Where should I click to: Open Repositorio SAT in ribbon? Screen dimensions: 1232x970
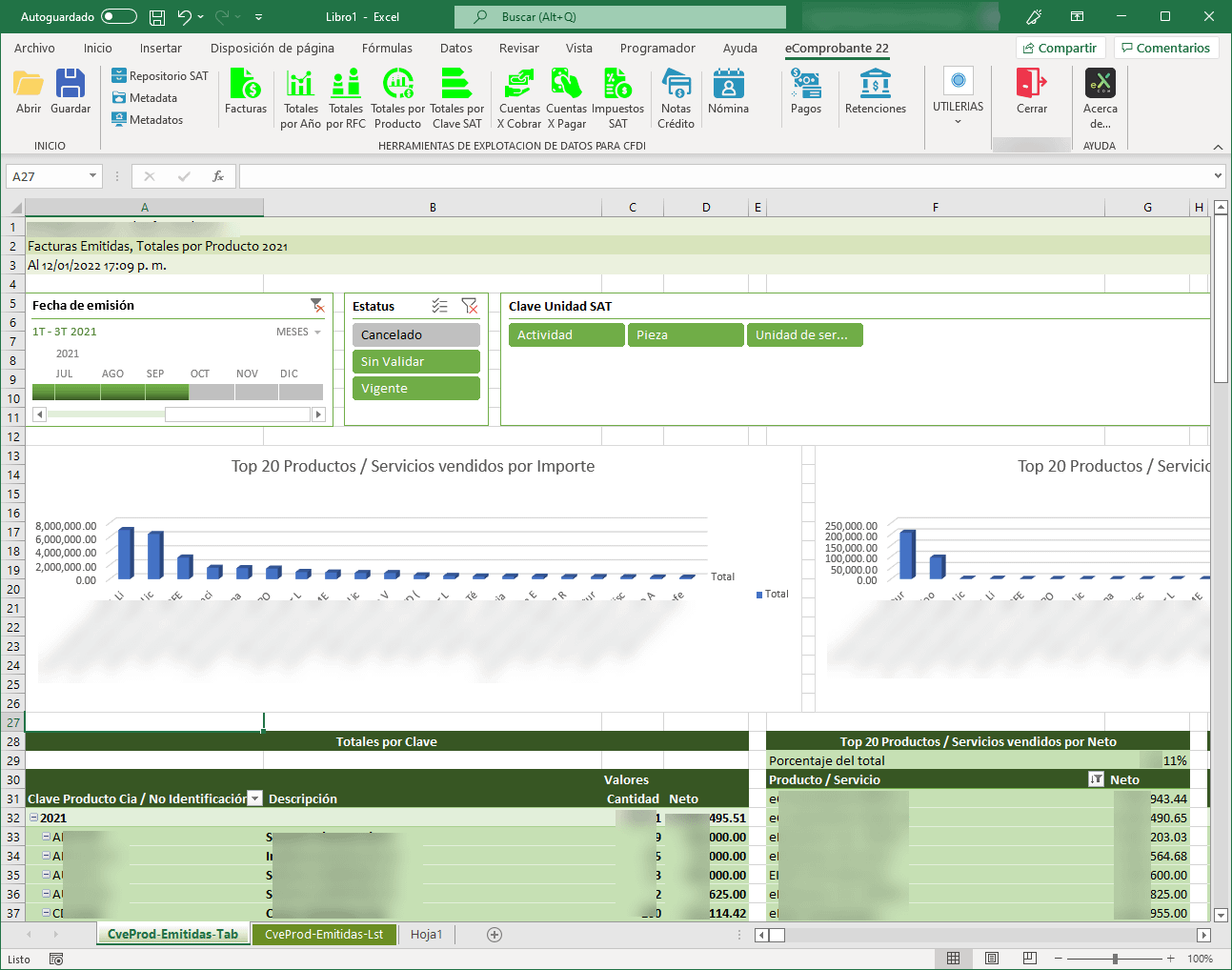[159, 76]
